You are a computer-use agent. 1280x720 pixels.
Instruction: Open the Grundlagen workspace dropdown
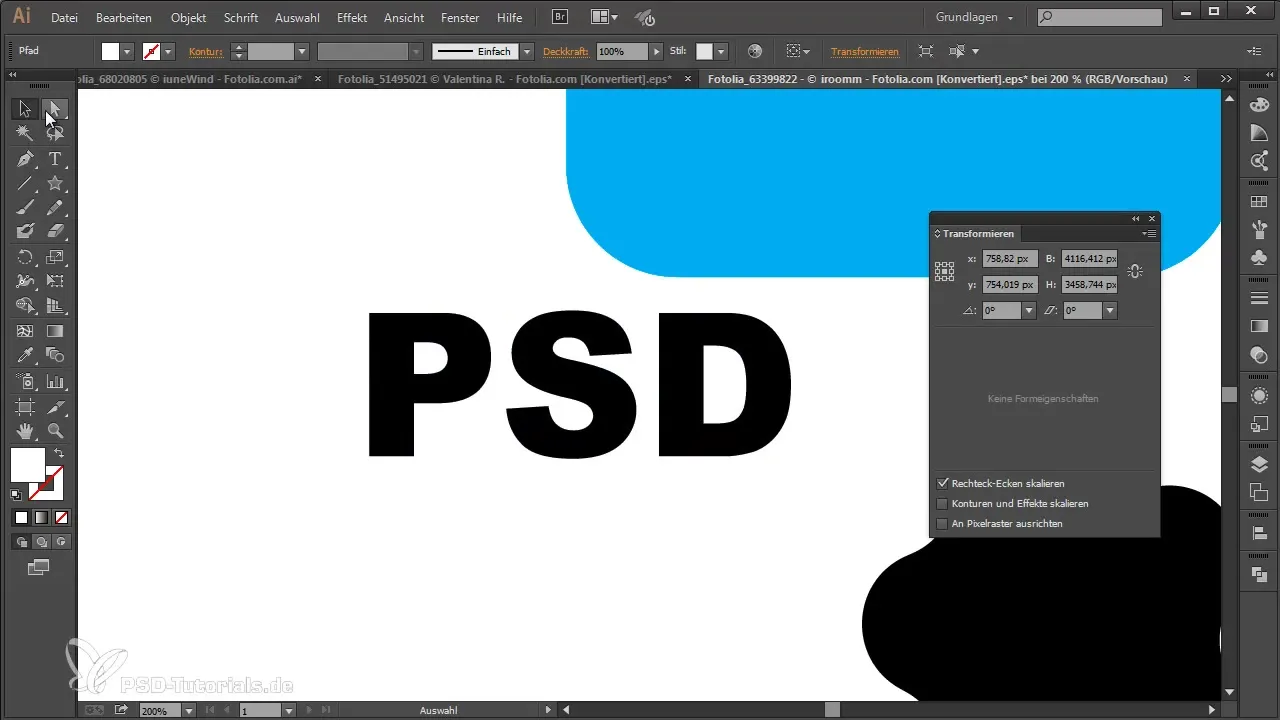[x=974, y=18]
